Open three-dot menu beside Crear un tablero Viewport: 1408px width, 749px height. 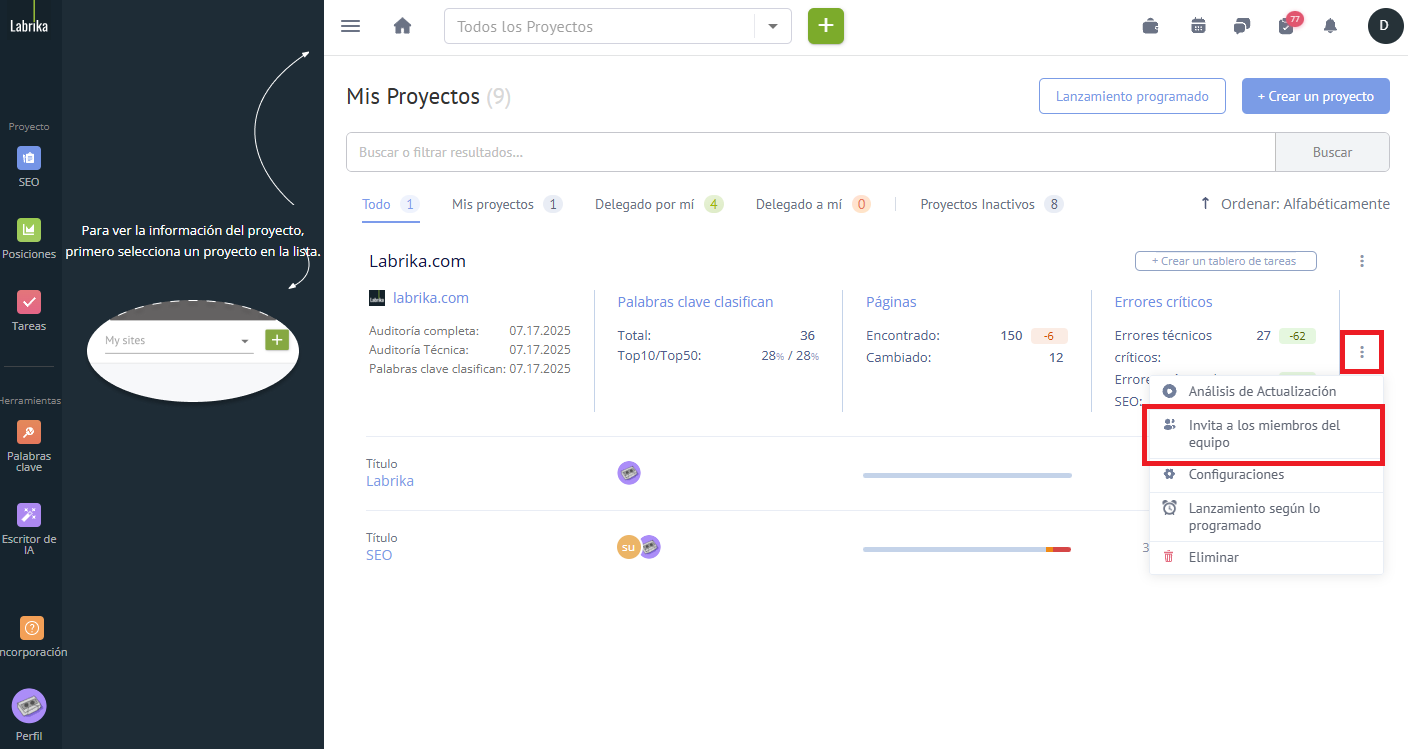tap(1362, 261)
